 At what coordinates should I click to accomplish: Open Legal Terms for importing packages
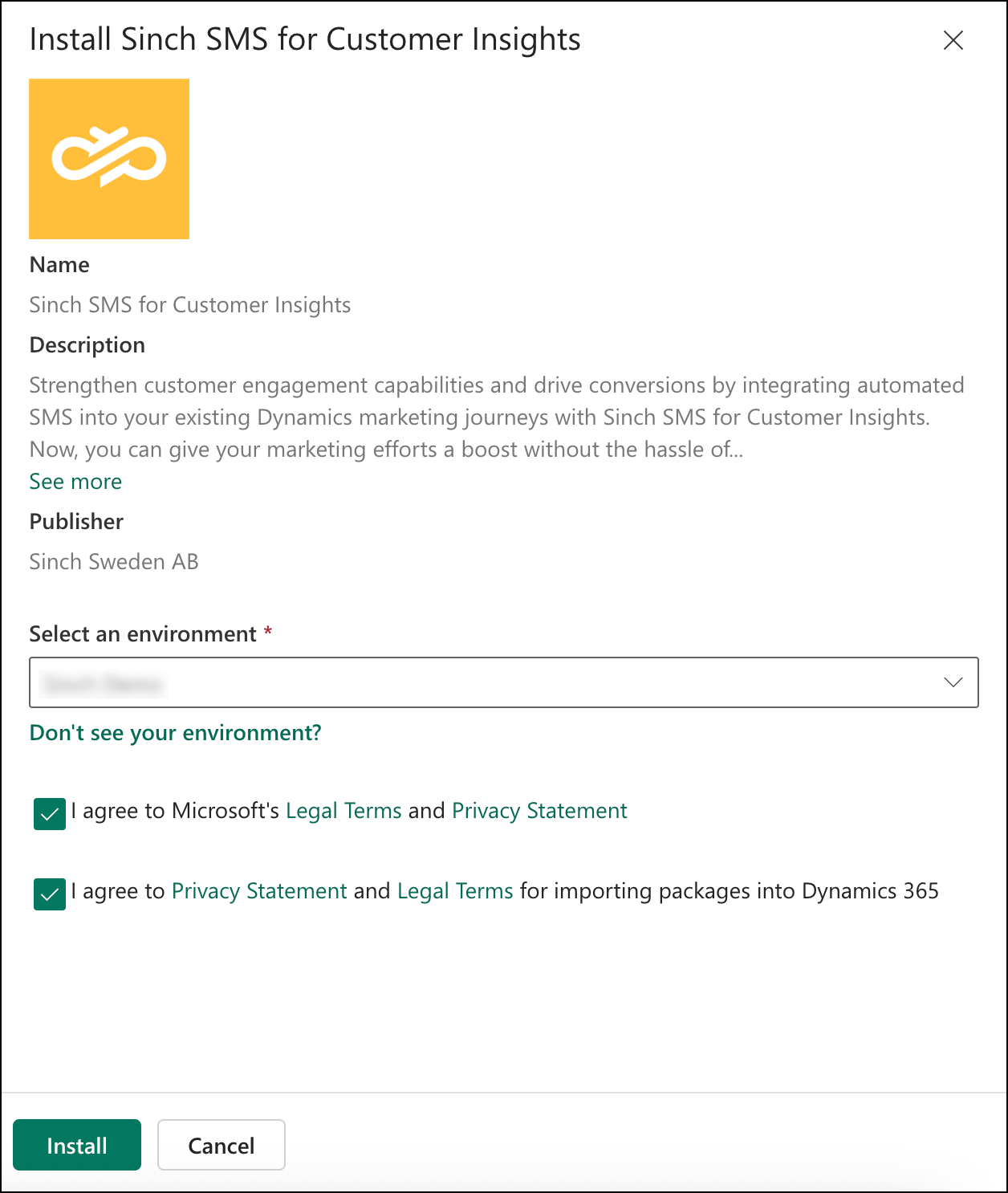(x=454, y=890)
